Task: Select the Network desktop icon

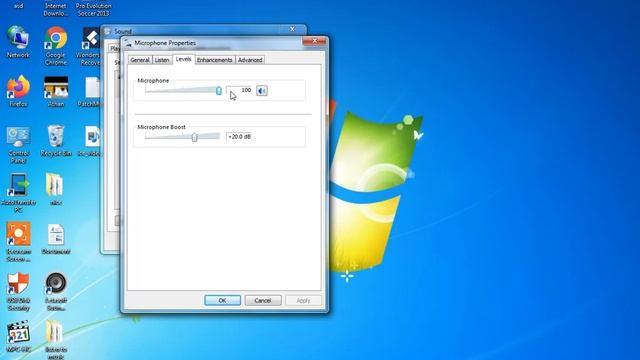Action: coord(18,41)
